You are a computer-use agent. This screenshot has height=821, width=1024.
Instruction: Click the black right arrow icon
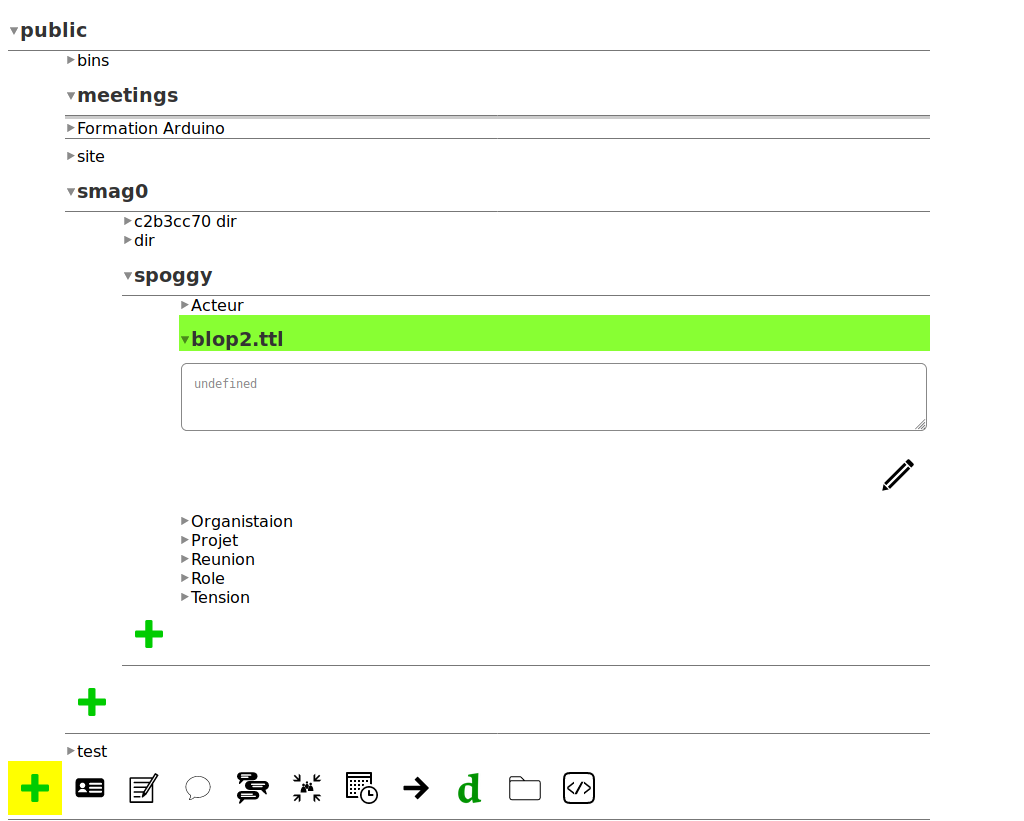click(416, 788)
